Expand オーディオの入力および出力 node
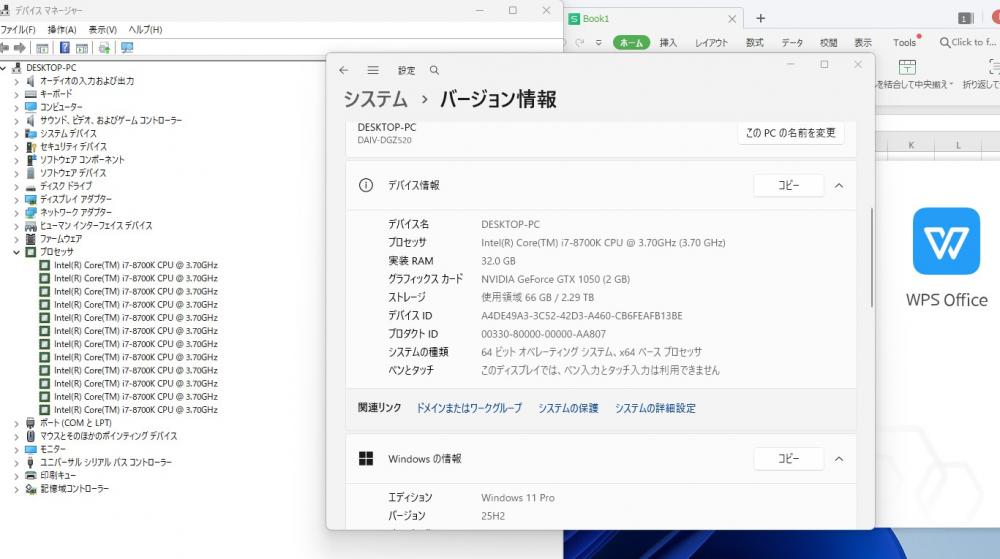This screenshot has height=559, width=1000. tap(17, 81)
